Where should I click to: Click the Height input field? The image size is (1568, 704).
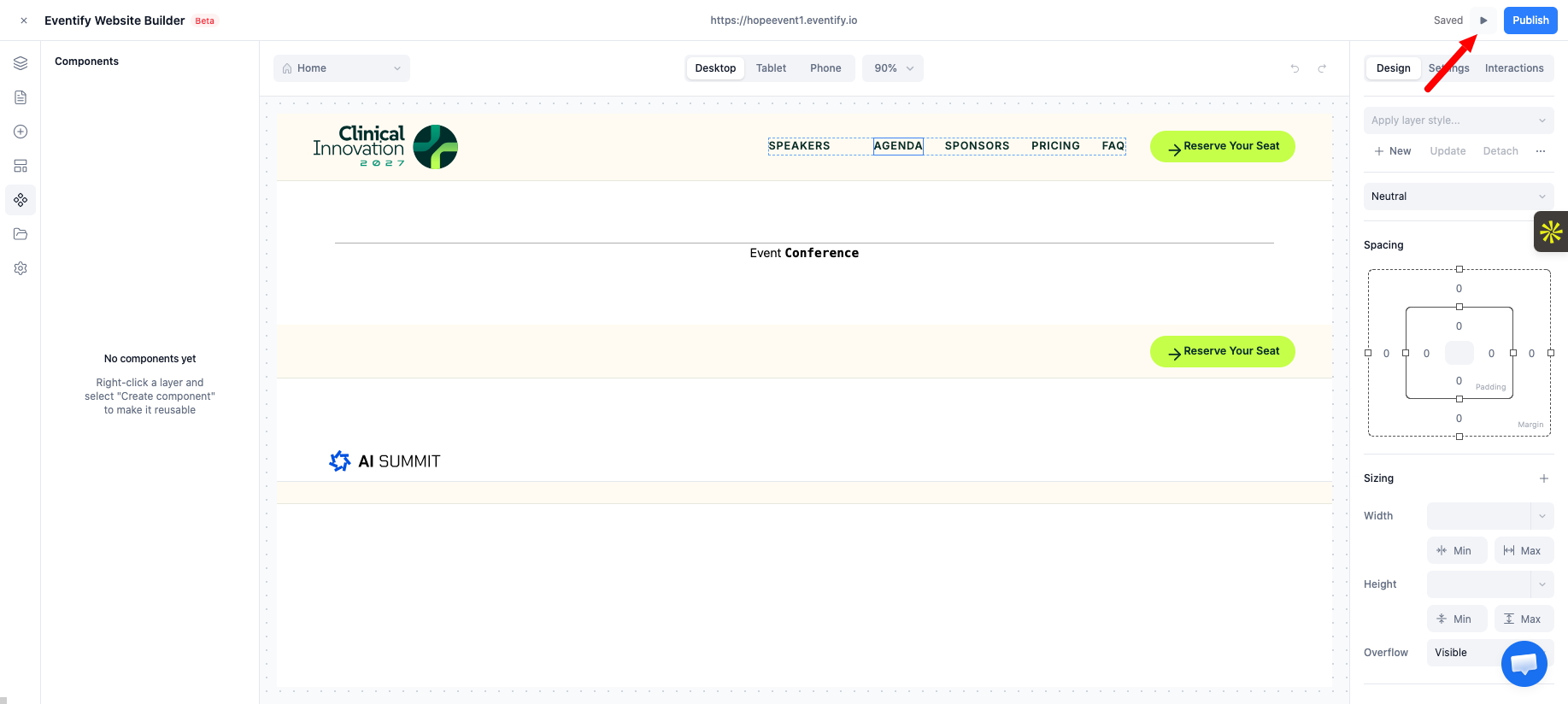click(x=1479, y=584)
